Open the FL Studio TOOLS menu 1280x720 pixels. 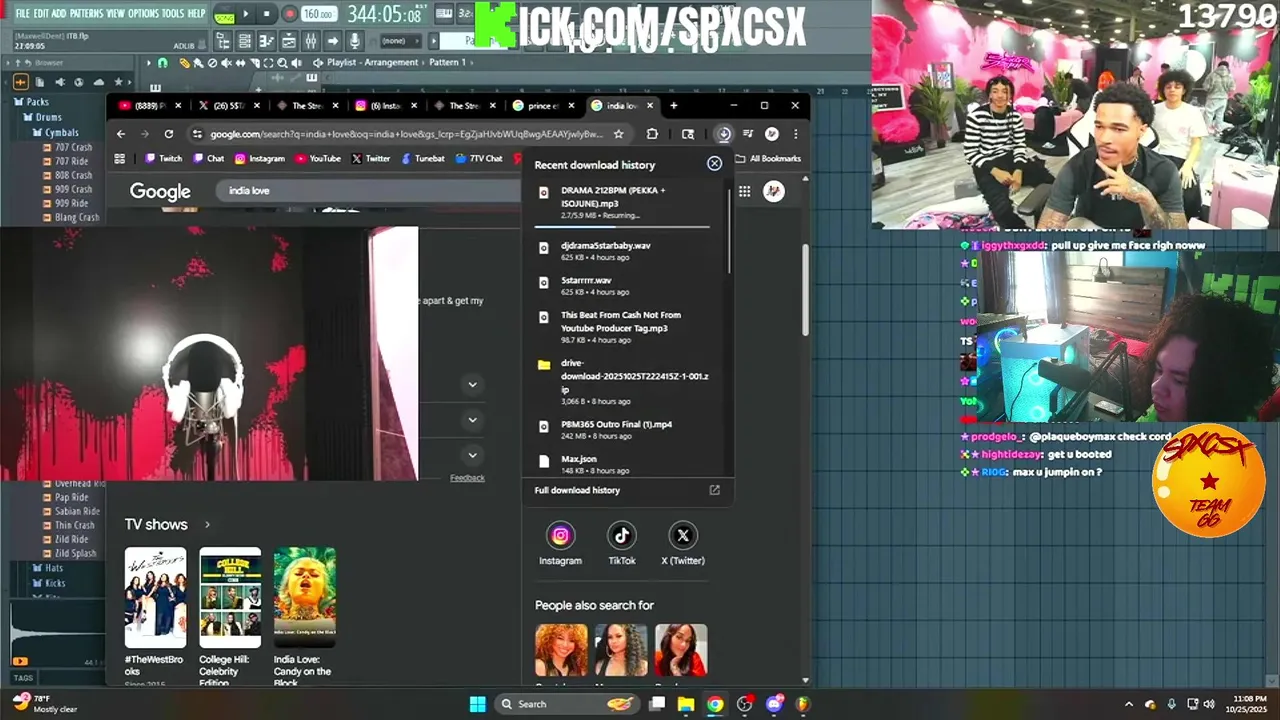[174, 14]
